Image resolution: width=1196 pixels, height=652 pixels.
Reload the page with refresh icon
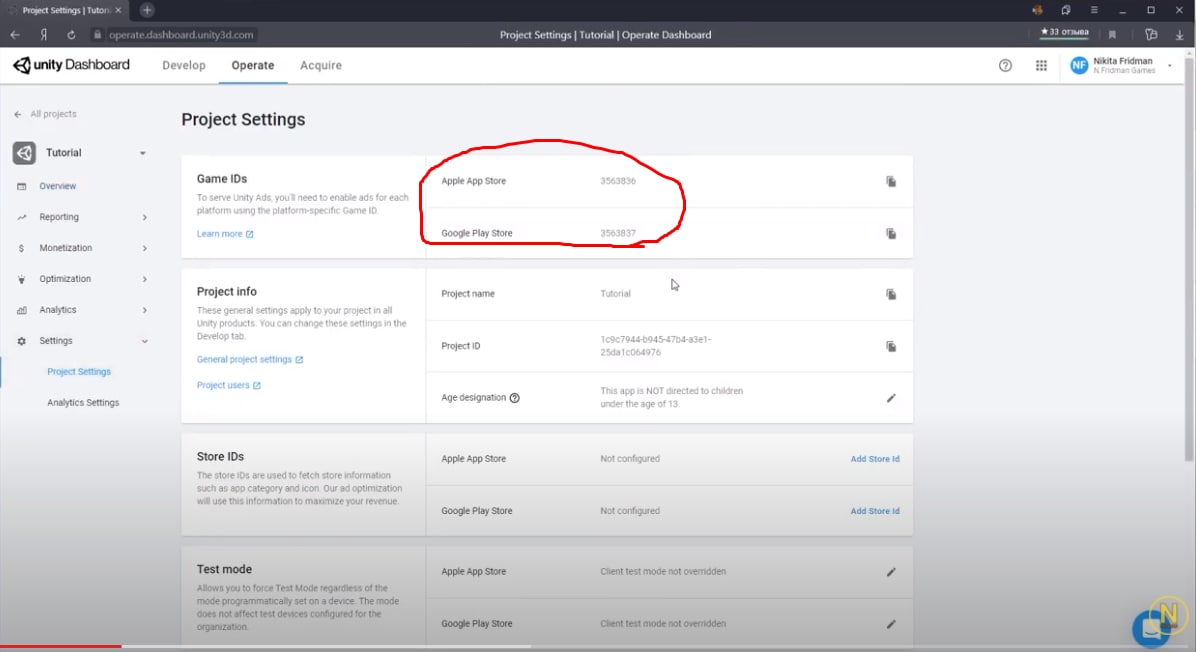[x=71, y=34]
